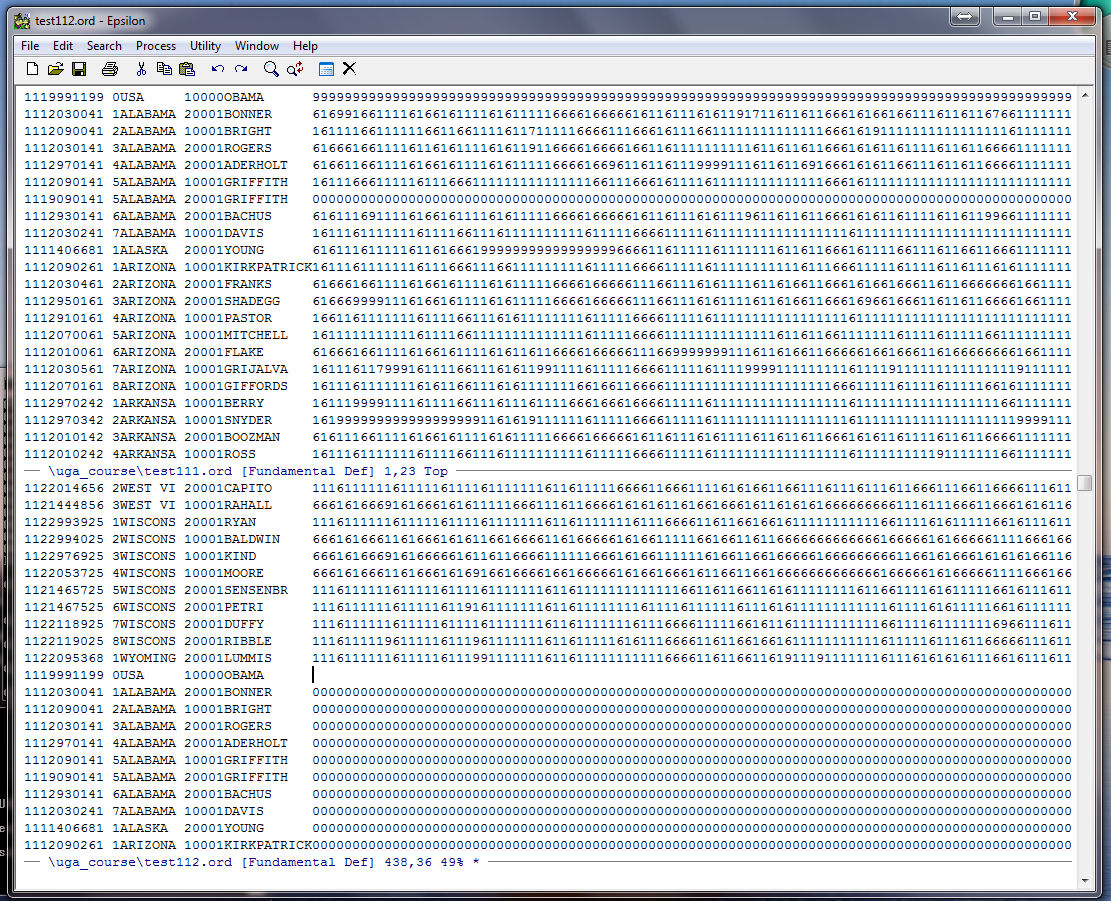Open the Window menu
This screenshot has width=1111, height=901.
(x=257, y=46)
